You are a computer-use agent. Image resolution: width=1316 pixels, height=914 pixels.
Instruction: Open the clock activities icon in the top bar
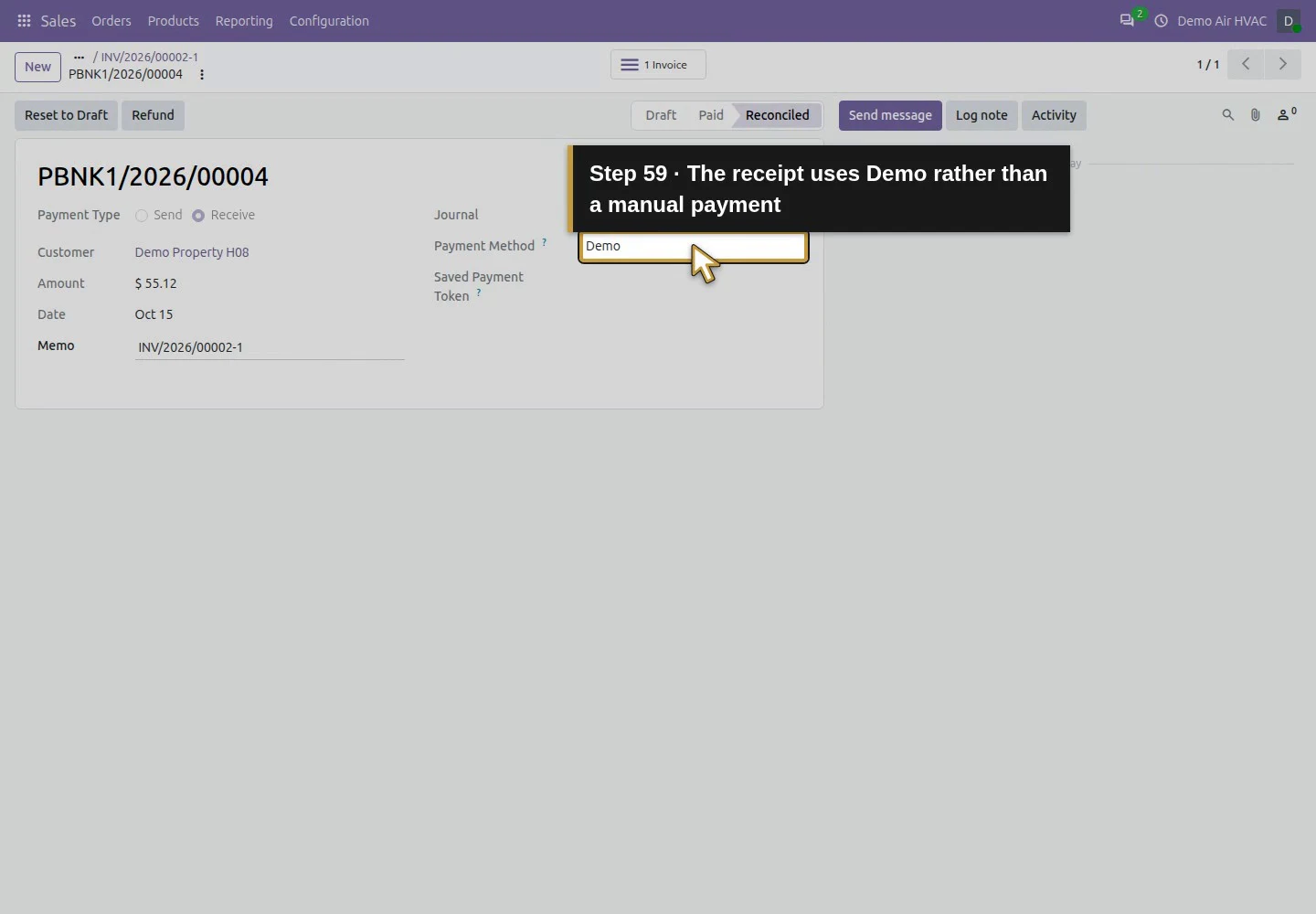point(1161,20)
